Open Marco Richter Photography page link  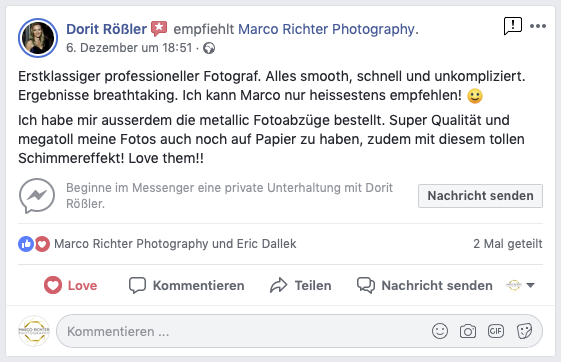point(326,29)
